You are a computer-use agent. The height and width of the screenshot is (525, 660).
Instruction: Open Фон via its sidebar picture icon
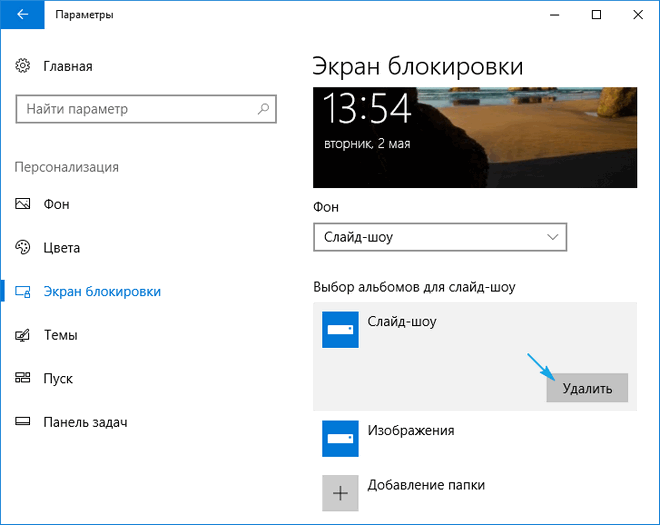click(24, 204)
